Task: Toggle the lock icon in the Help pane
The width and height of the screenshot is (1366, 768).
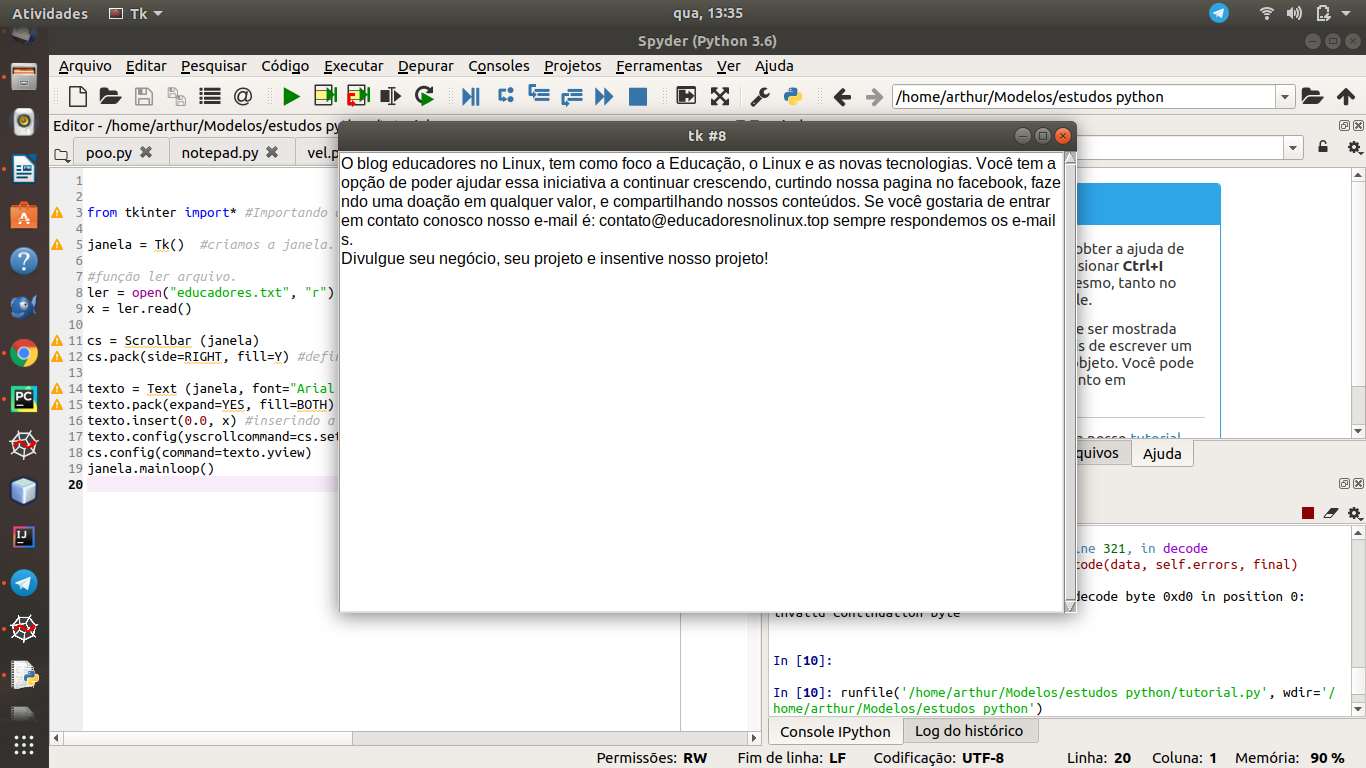Action: [x=1323, y=147]
